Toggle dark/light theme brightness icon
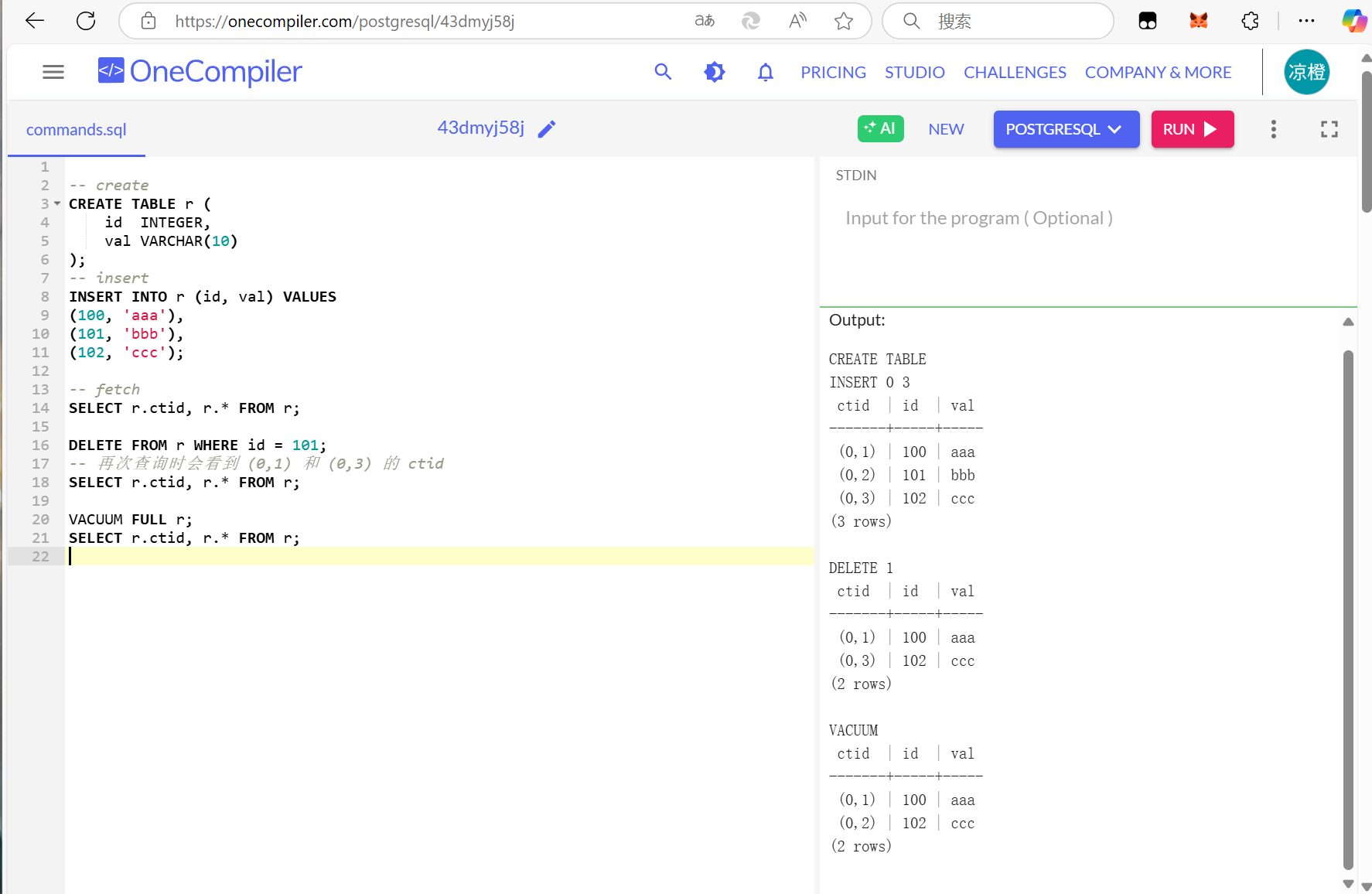1372x894 pixels. point(714,72)
